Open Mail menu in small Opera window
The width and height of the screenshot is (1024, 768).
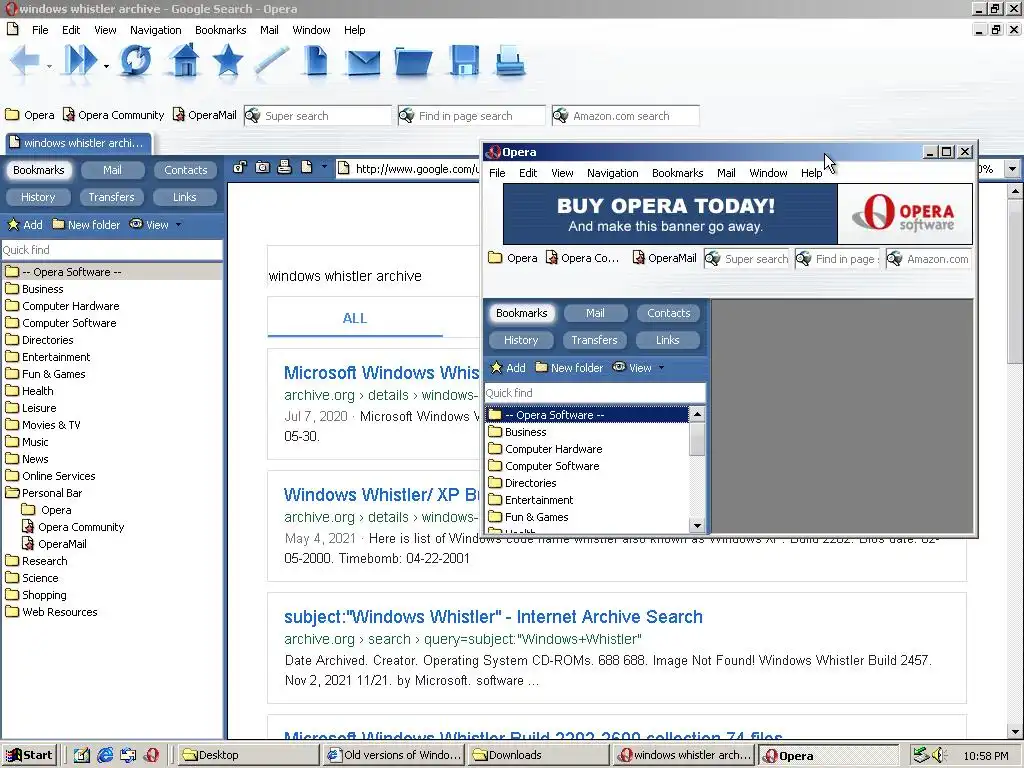click(x=726, y=173)
